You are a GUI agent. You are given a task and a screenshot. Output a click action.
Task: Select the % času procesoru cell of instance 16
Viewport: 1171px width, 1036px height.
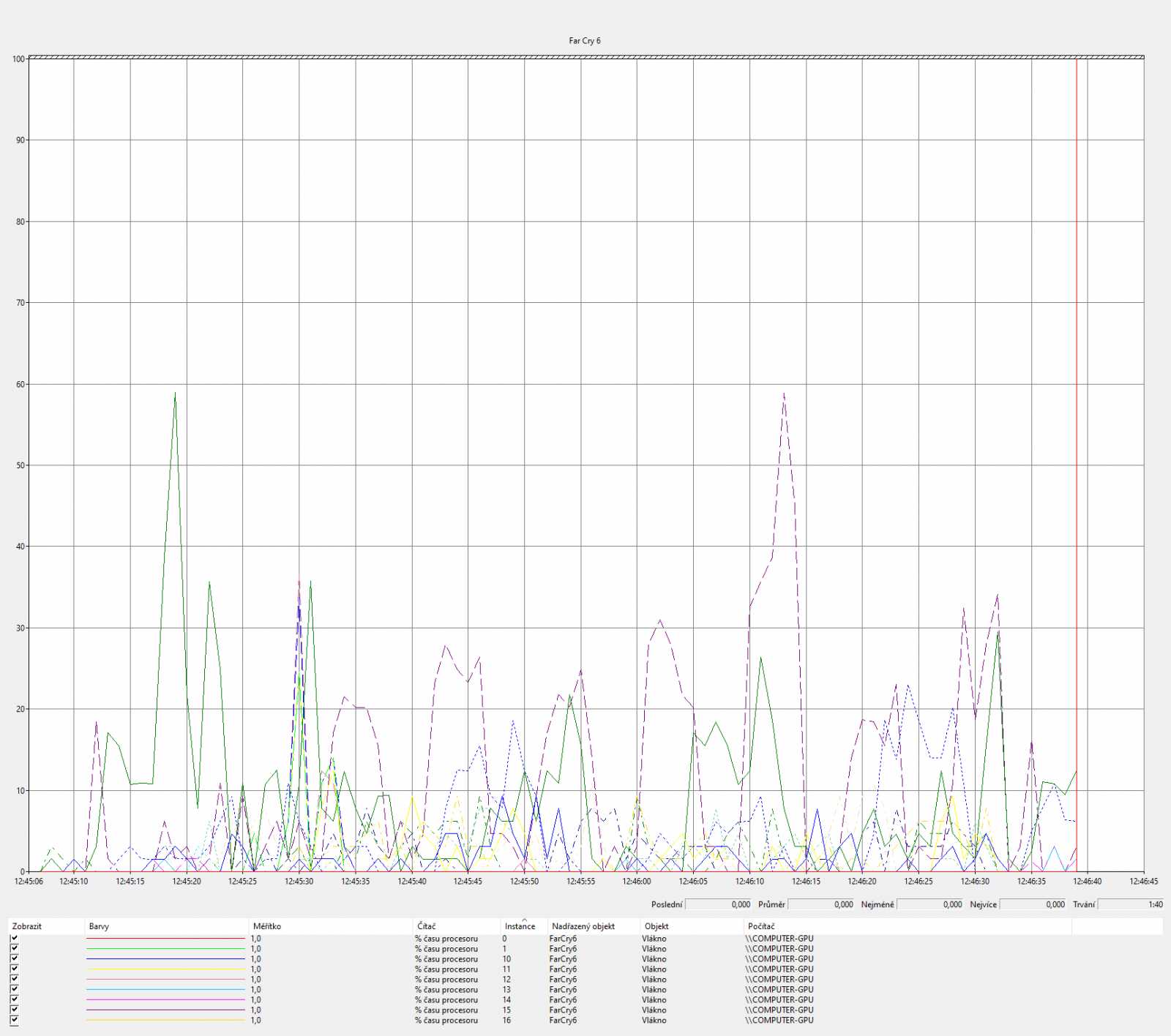pos(446,1020)
